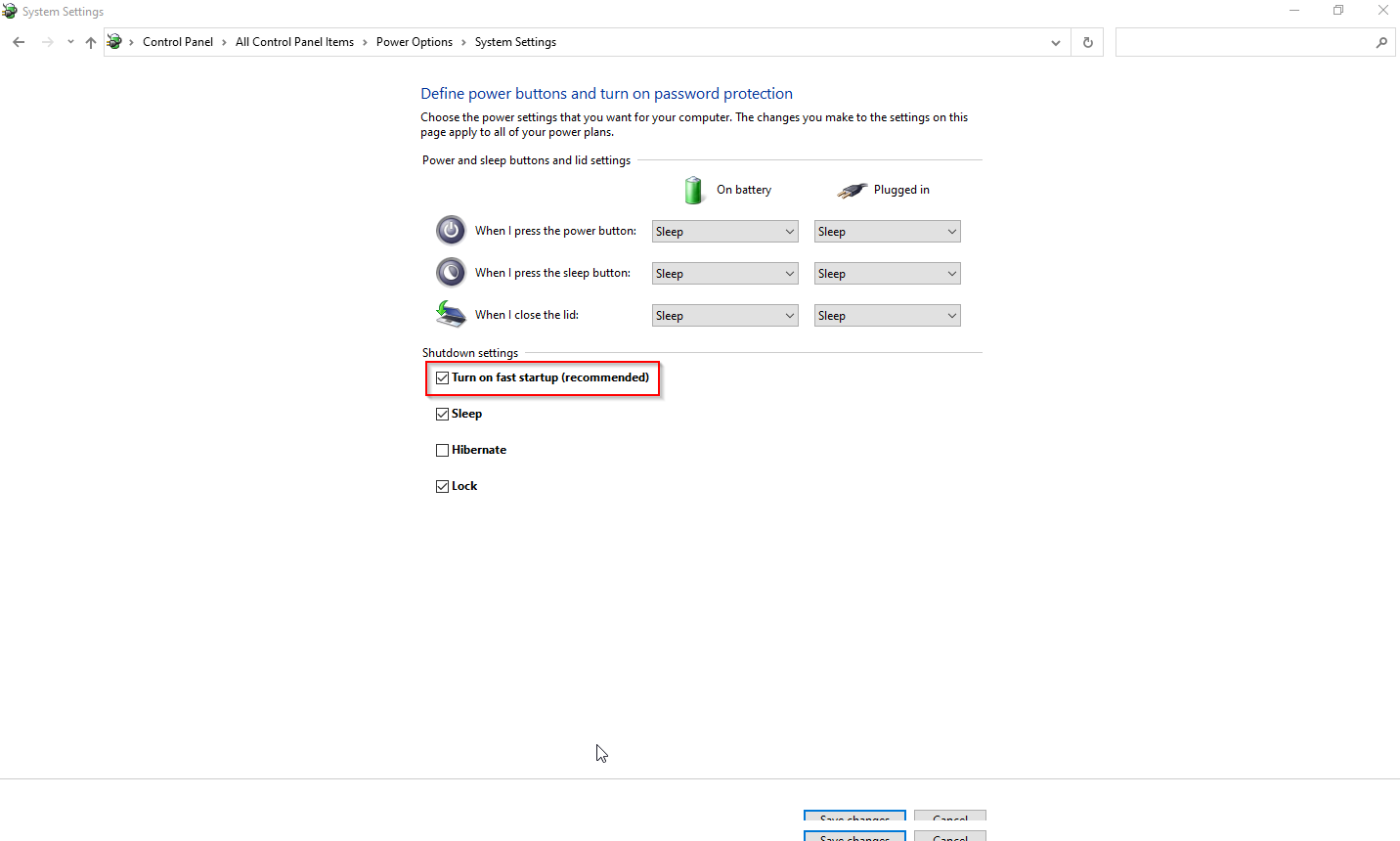
Task: Navigate to All Control Panel Items breadcrumb
Action: pyautogui.click(x=294, y=42)
